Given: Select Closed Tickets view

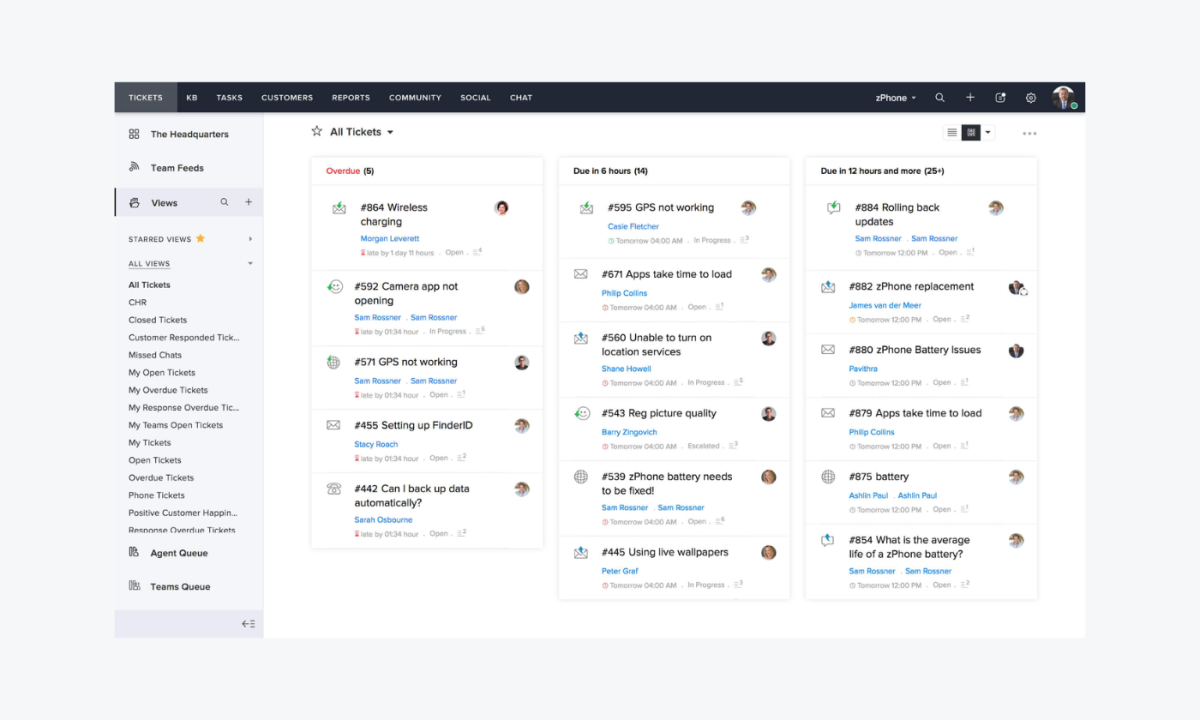Looking at the screenshot, I should tap(158, 320).
